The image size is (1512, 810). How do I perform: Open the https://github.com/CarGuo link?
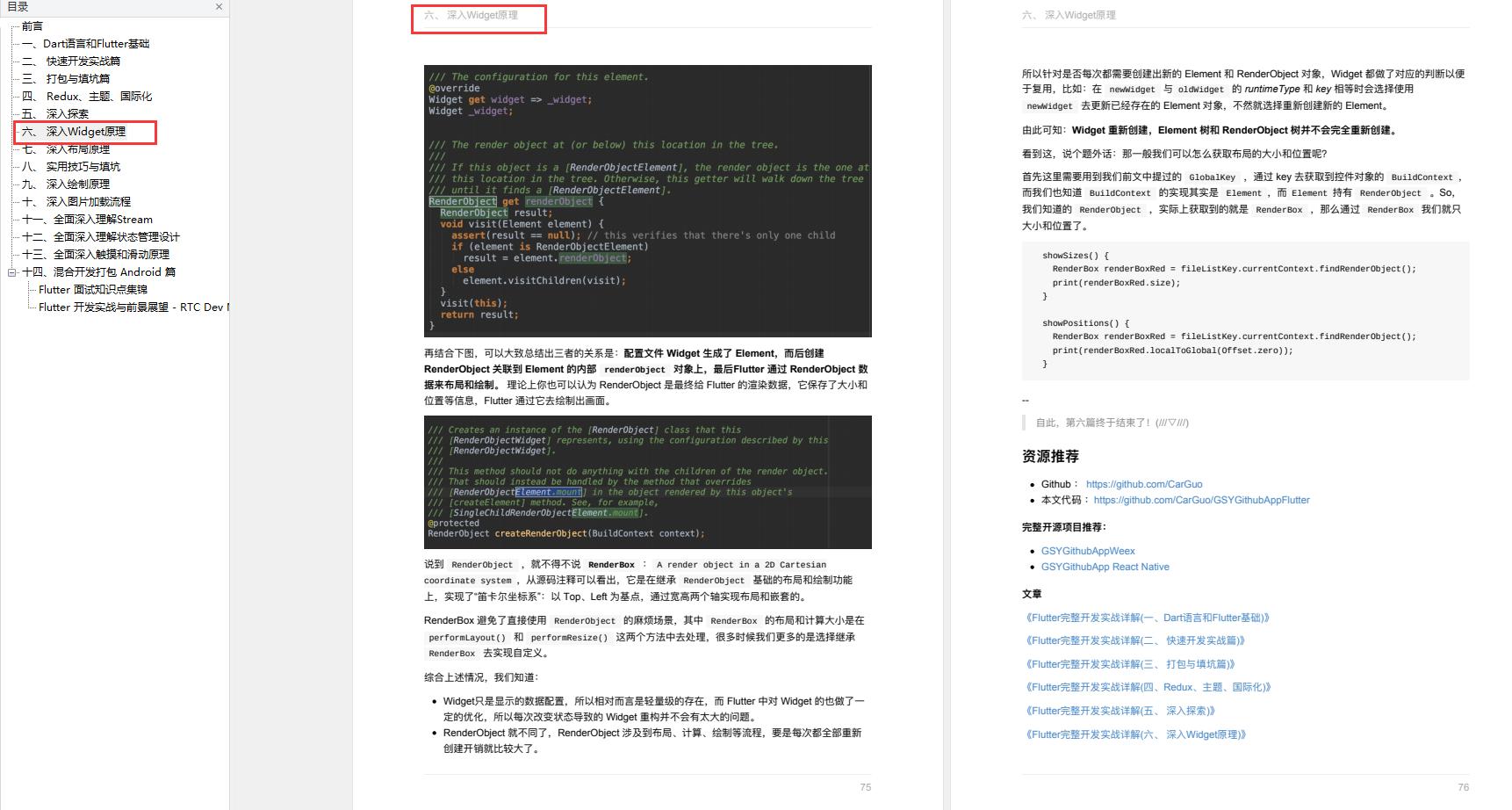click(x=1144, y=483)
